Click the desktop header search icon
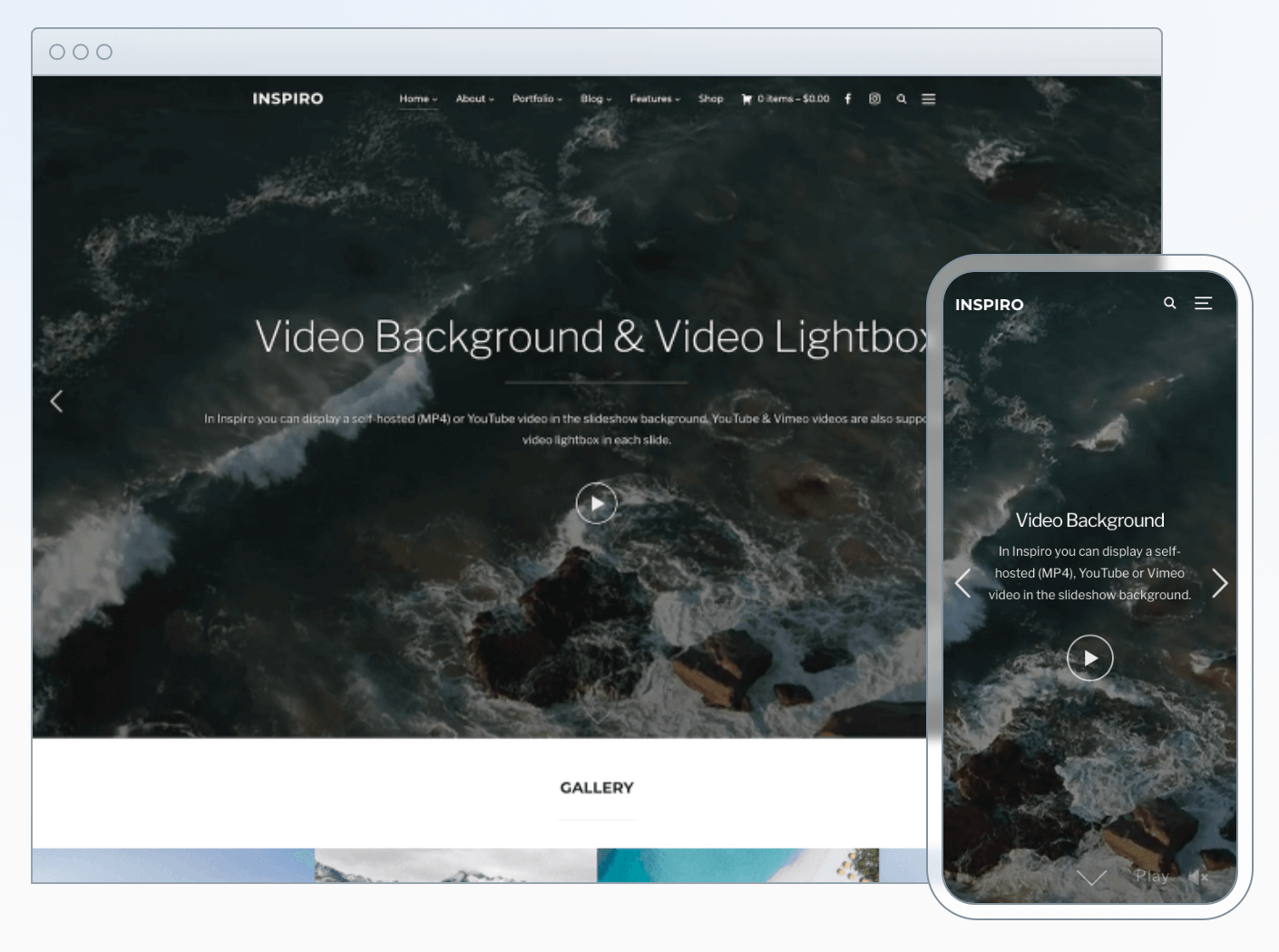Screen dimensions: 1279x952 (x=902, y=99)
